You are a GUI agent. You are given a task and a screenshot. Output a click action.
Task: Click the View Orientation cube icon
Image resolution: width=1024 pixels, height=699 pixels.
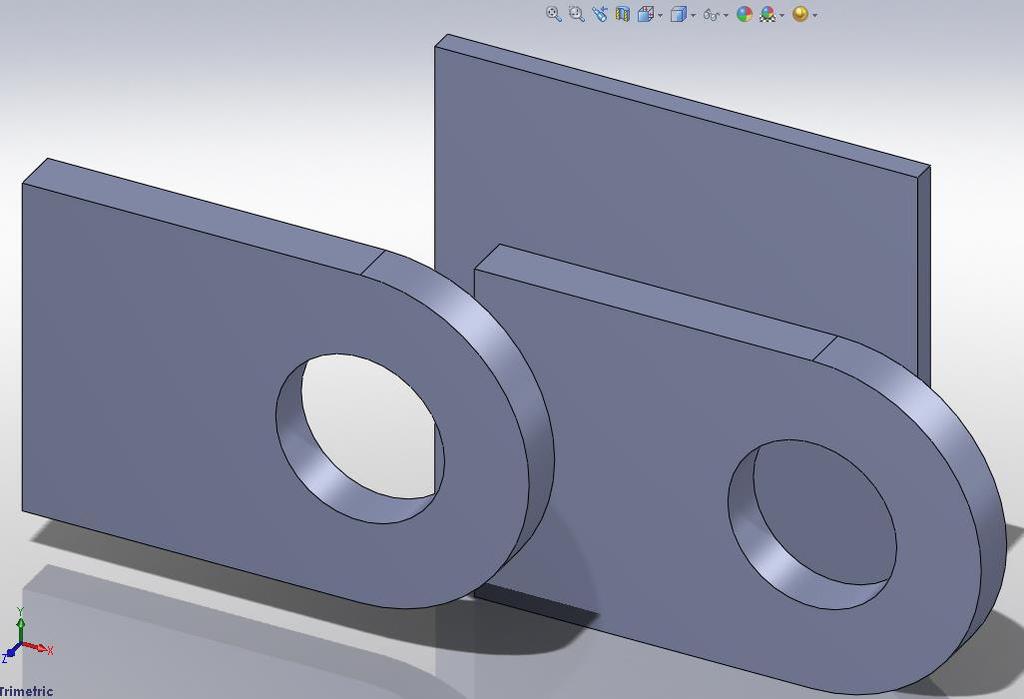coord(645,14)
